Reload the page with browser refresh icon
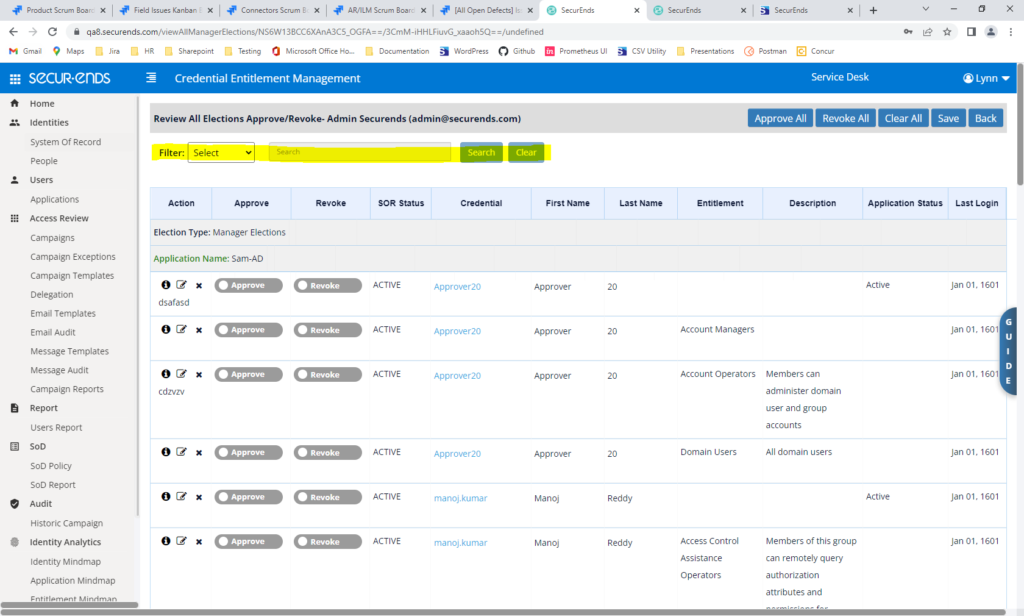The height and width of the screenshot is (616, 1024). coord(52,31)
